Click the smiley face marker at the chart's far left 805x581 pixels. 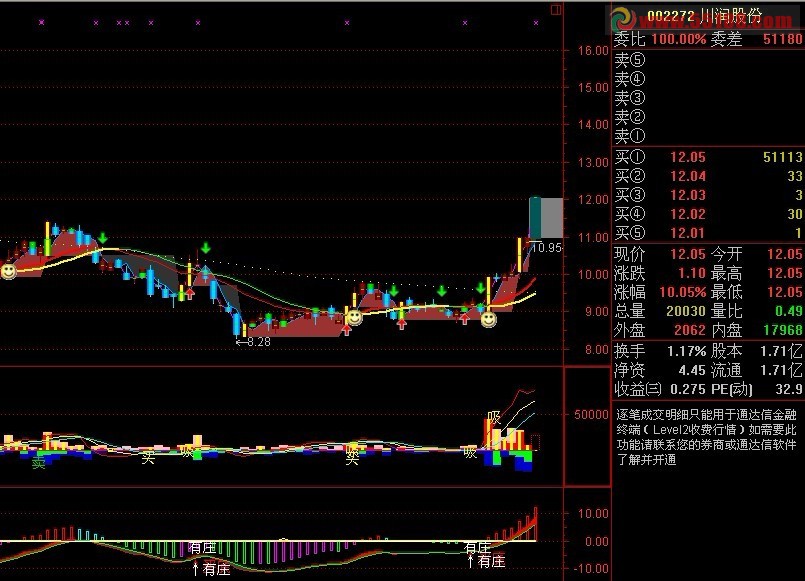(8, 271)
